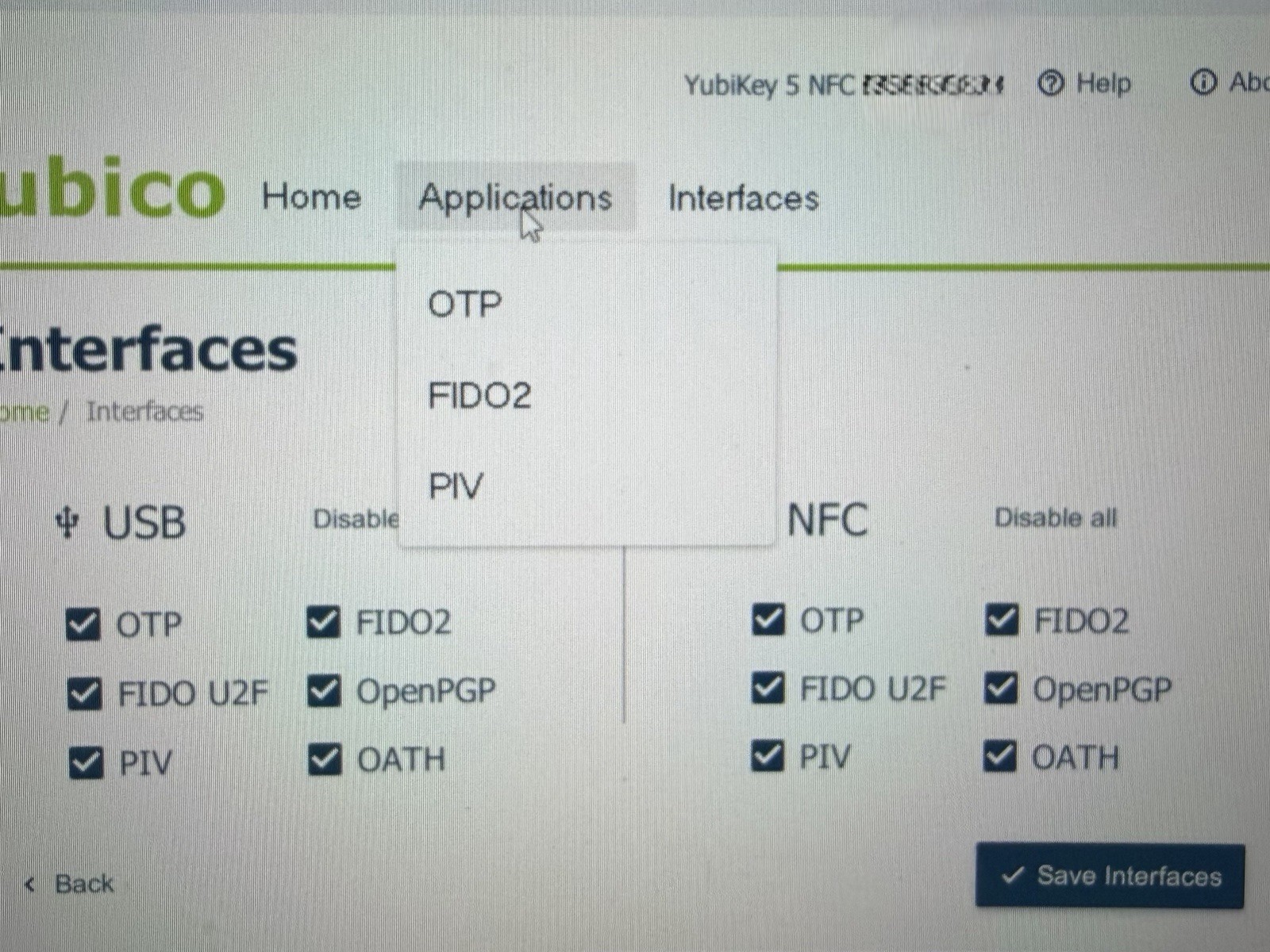Click Interfaces breadcrumb link
The width and height of the screenshot is (1270, 952).
coord(144,411)
